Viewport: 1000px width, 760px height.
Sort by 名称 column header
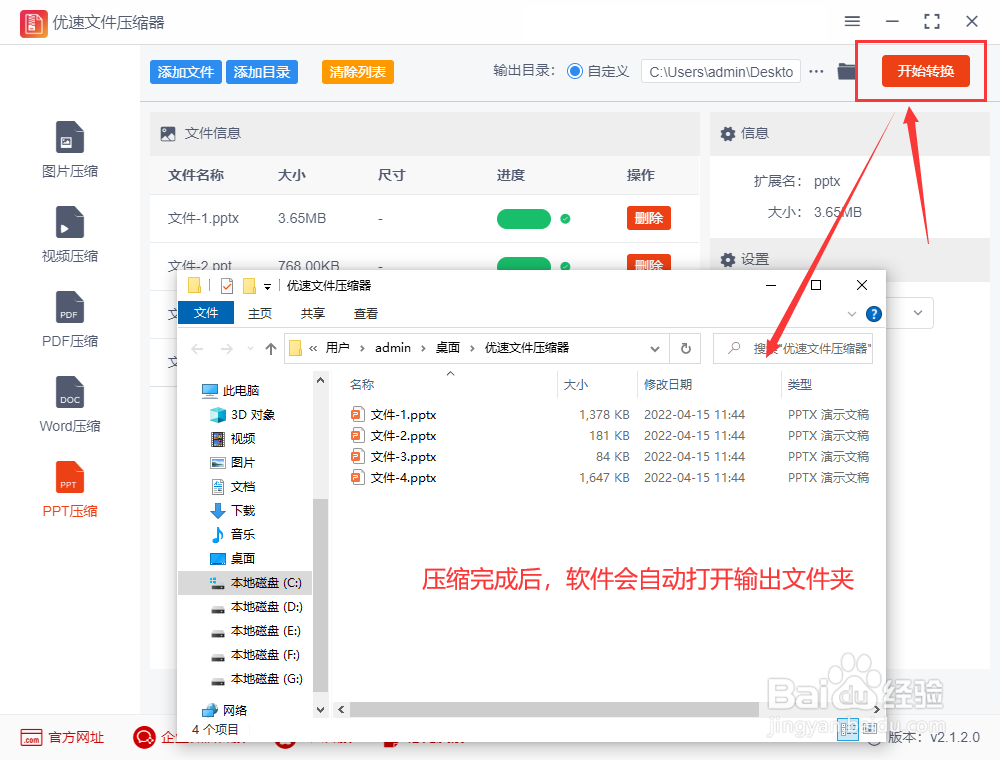tap(362, 384)
